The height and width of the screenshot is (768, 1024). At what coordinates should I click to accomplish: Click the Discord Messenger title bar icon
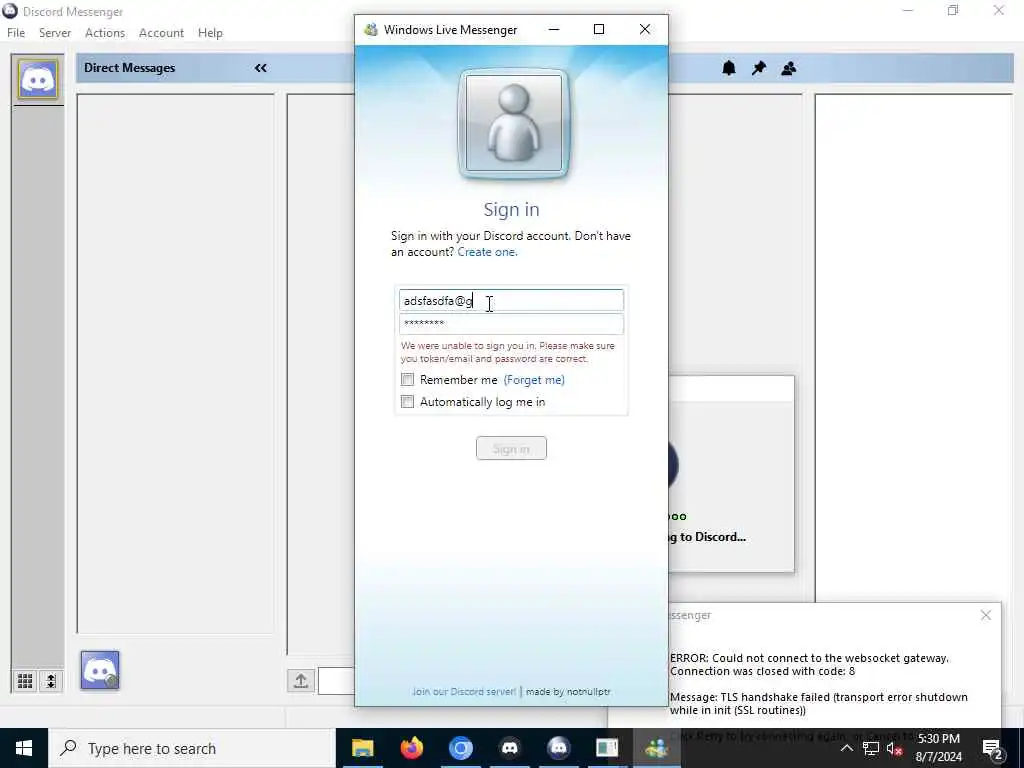pos(10,11)
